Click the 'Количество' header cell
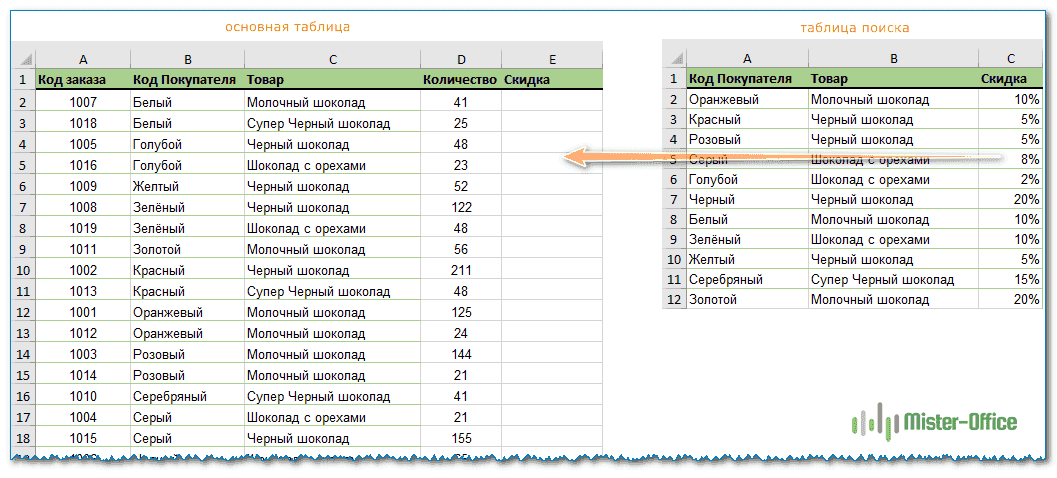This screenshot has width=1057, height=478. point(460,80)
